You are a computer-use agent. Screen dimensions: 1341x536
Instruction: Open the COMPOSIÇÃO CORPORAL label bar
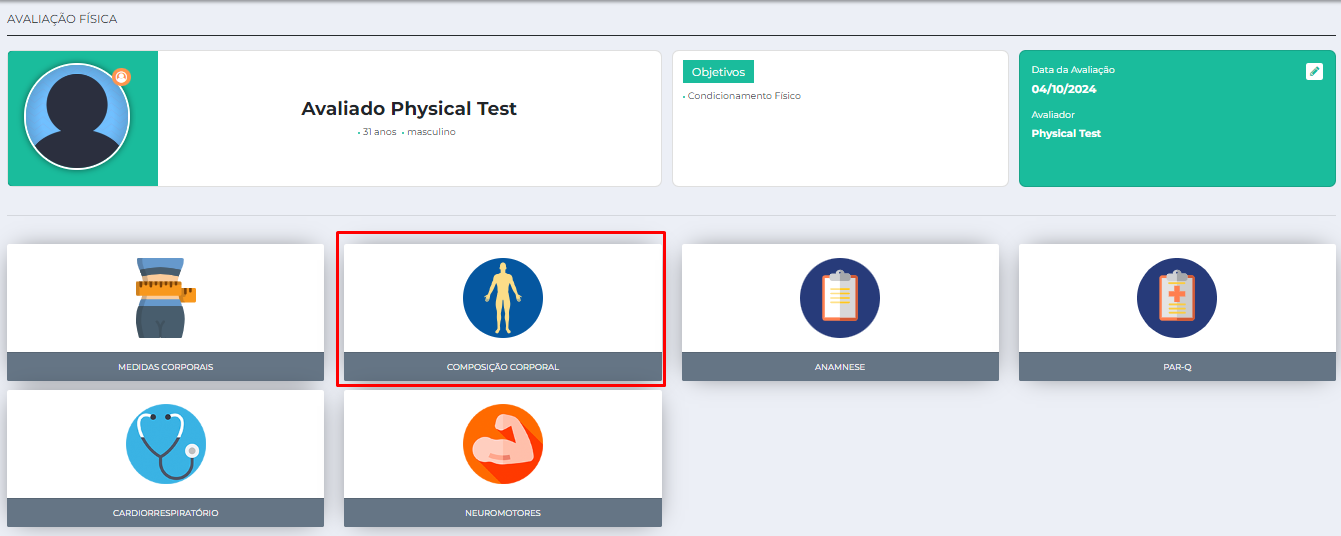click(x=503, y=367)
